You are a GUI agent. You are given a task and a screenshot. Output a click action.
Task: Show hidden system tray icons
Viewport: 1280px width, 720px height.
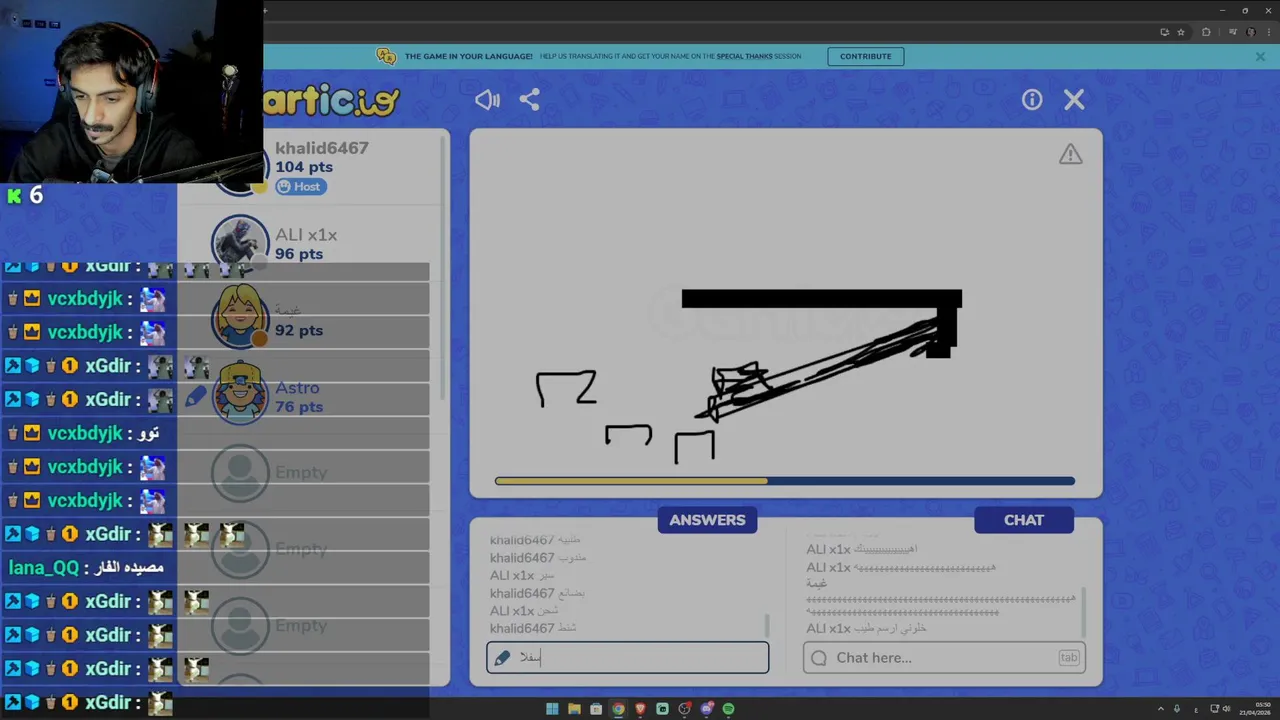pyautogui.click(x=1161, y=709)
